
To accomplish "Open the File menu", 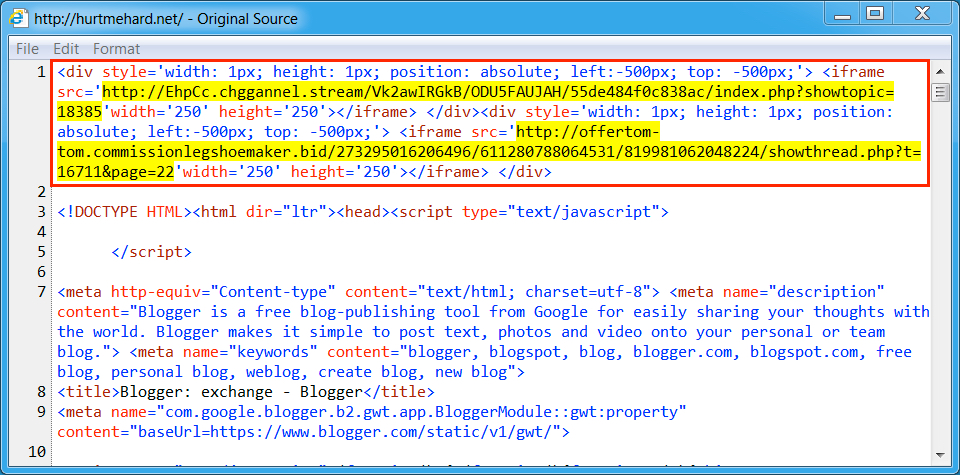I will (27, 49).
